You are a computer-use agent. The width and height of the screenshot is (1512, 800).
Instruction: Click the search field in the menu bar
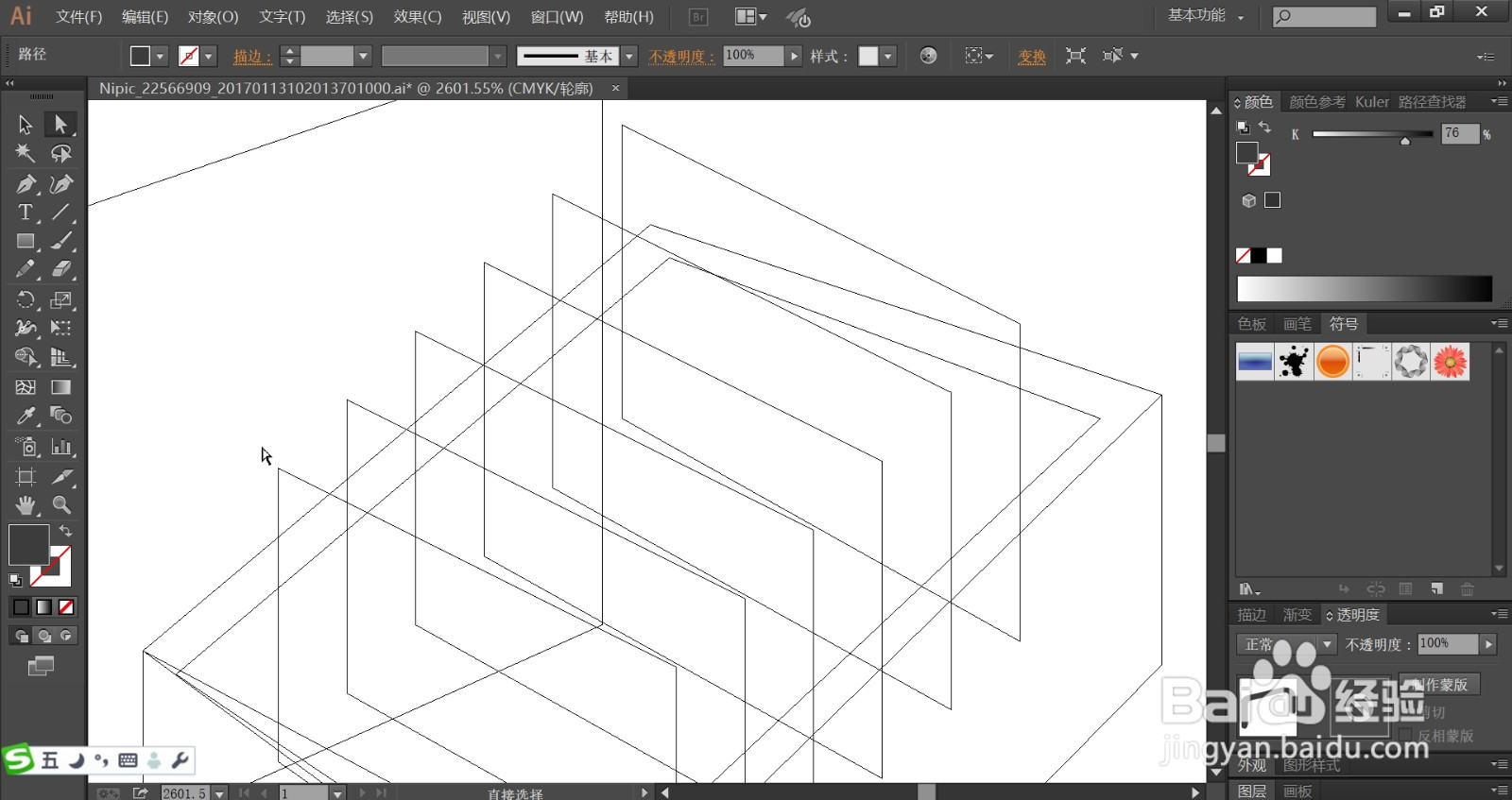(1324, 16)
